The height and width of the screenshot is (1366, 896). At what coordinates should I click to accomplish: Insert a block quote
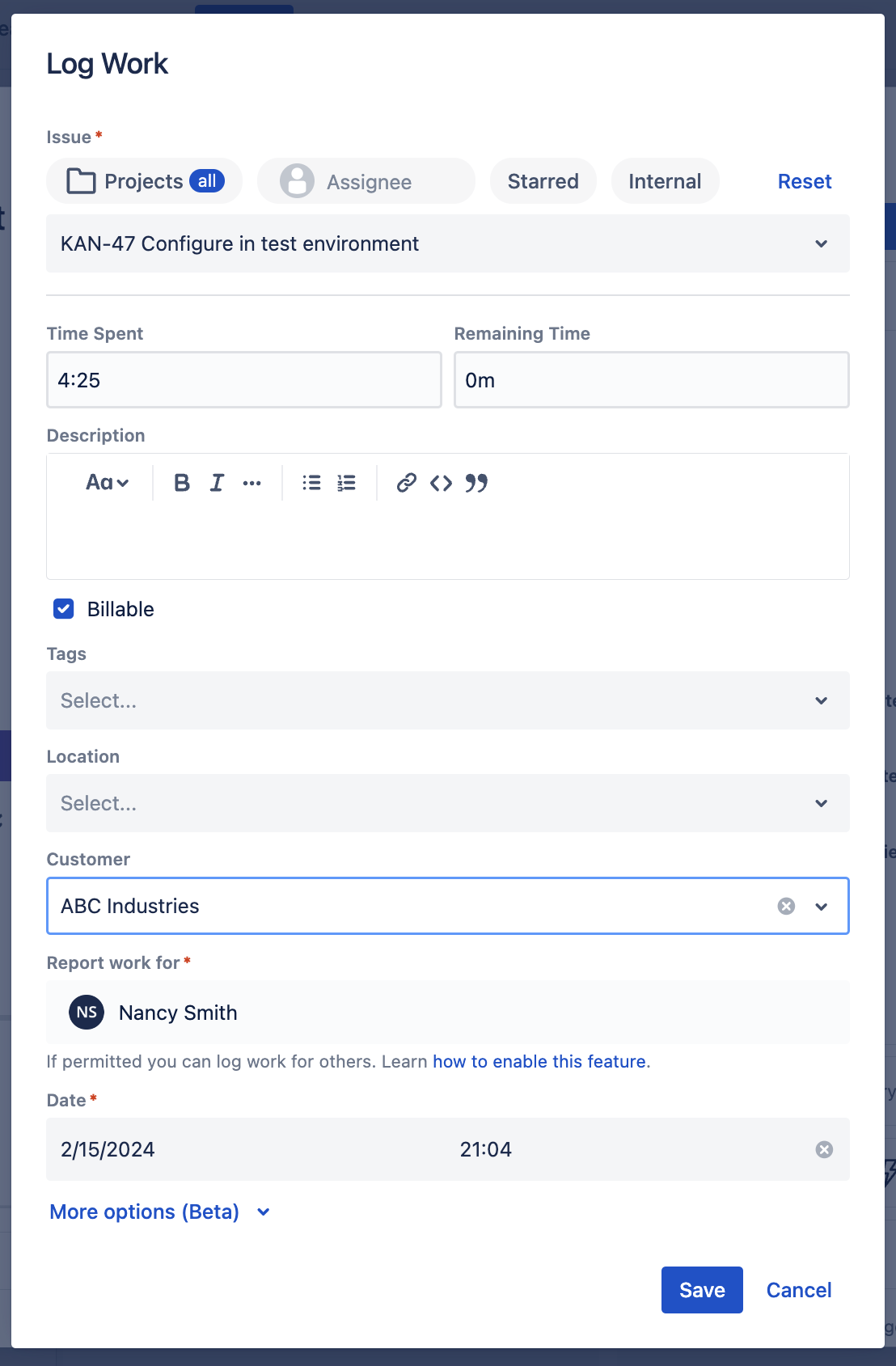pos(476,483)
